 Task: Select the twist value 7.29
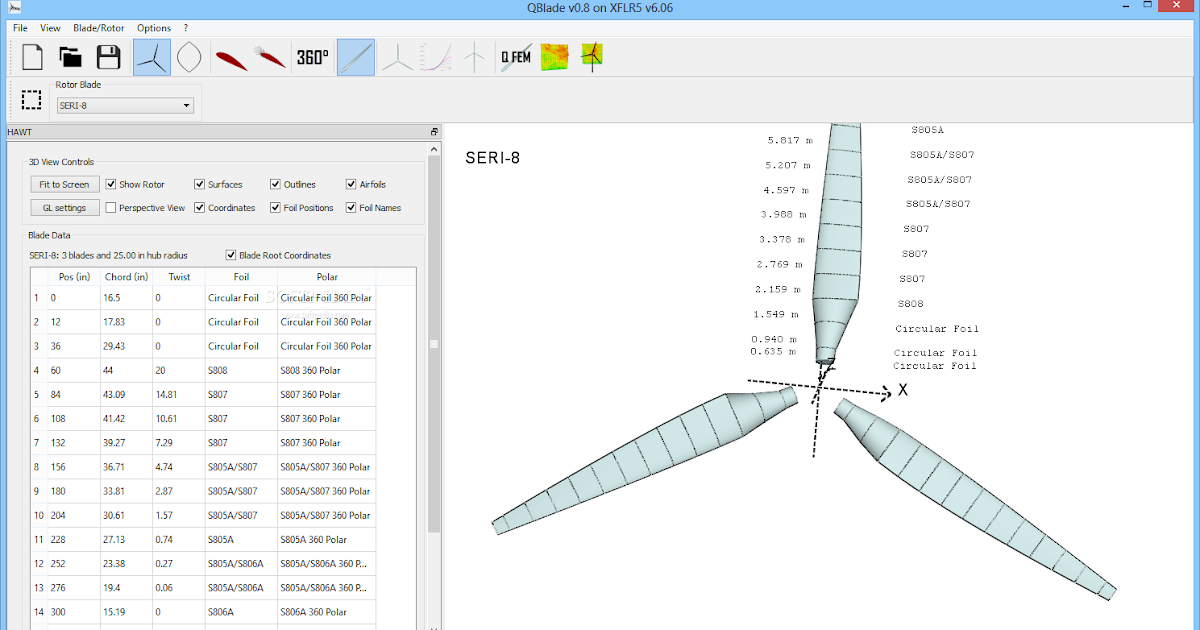tap(179, 443)
